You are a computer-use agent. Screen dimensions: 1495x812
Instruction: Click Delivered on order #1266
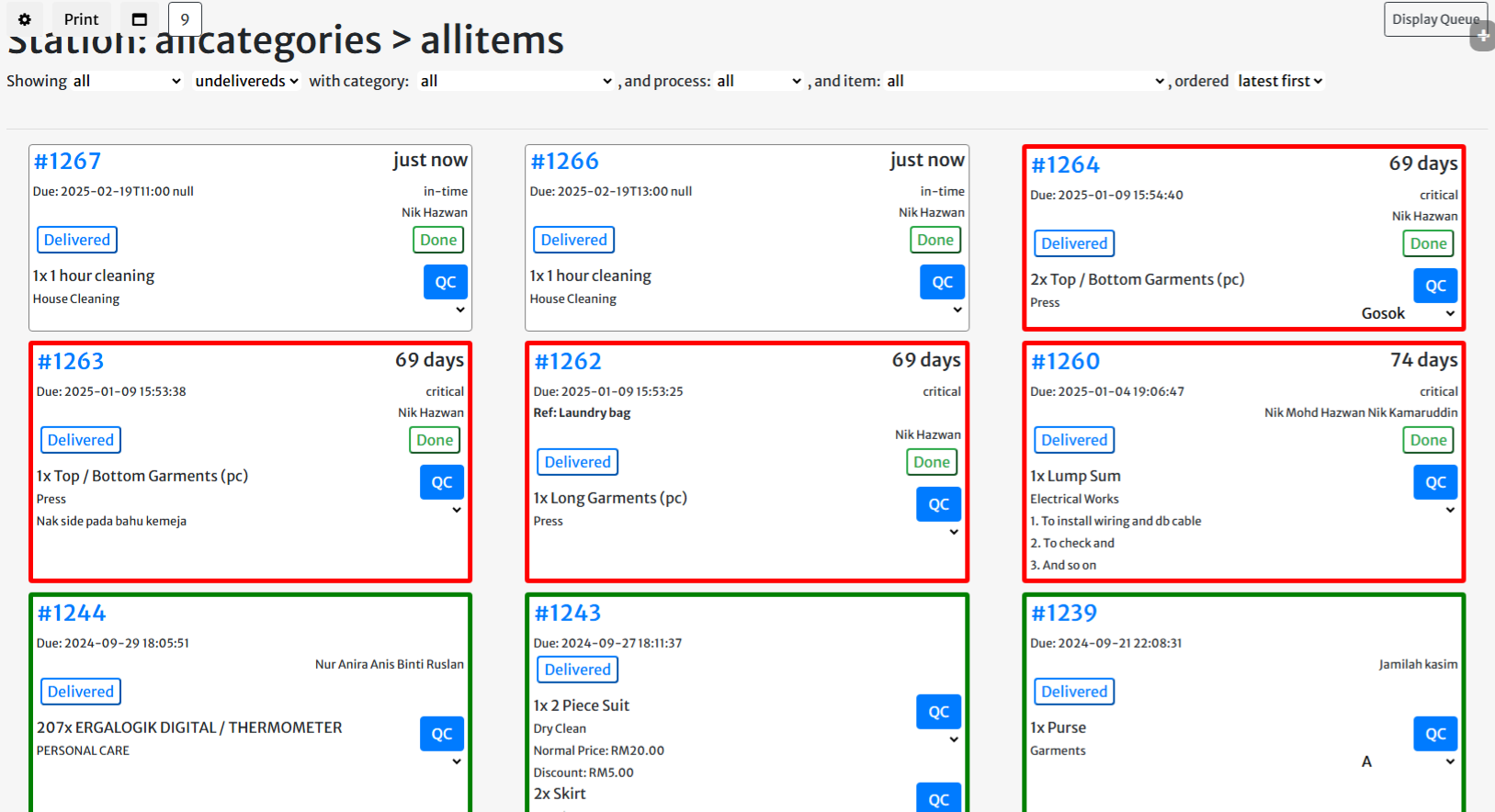(574, 240)
